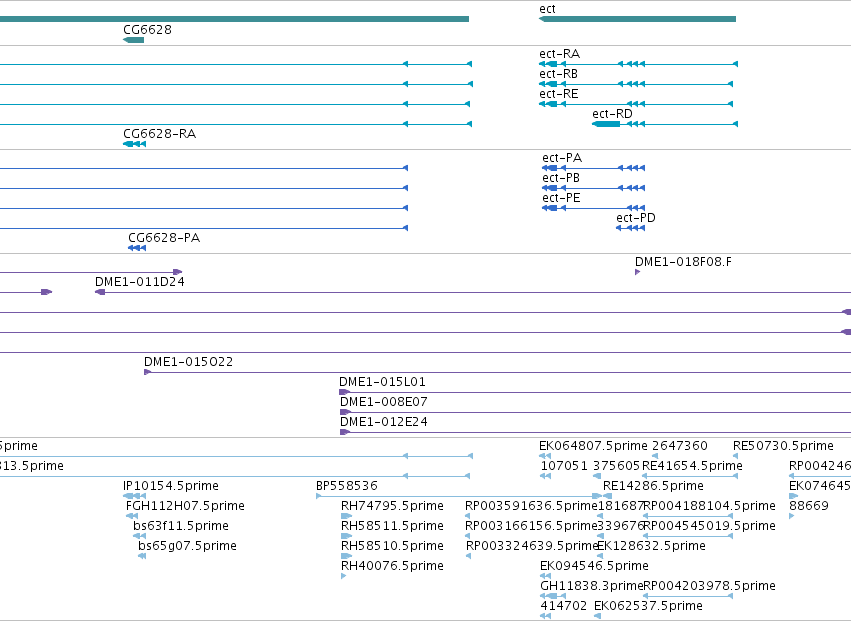Select the ect-PD protein label
This screenshot has height=621, width=851.
(x=636, y=218)
